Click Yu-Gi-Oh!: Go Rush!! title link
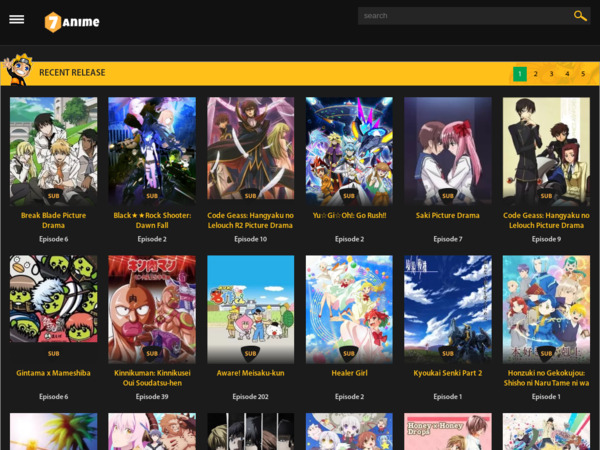Viewport: 600px width, 450px height. point(349,215)
